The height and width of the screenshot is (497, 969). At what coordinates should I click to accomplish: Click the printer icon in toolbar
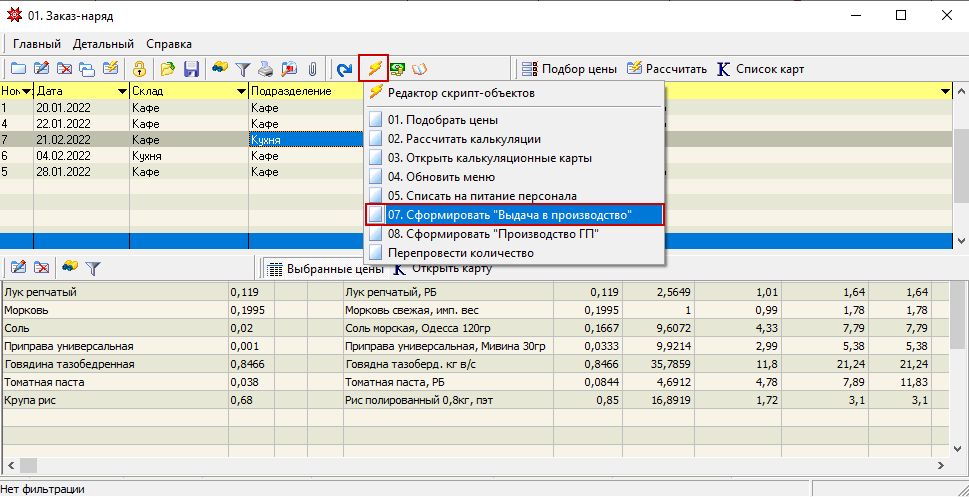pos(266,69)
